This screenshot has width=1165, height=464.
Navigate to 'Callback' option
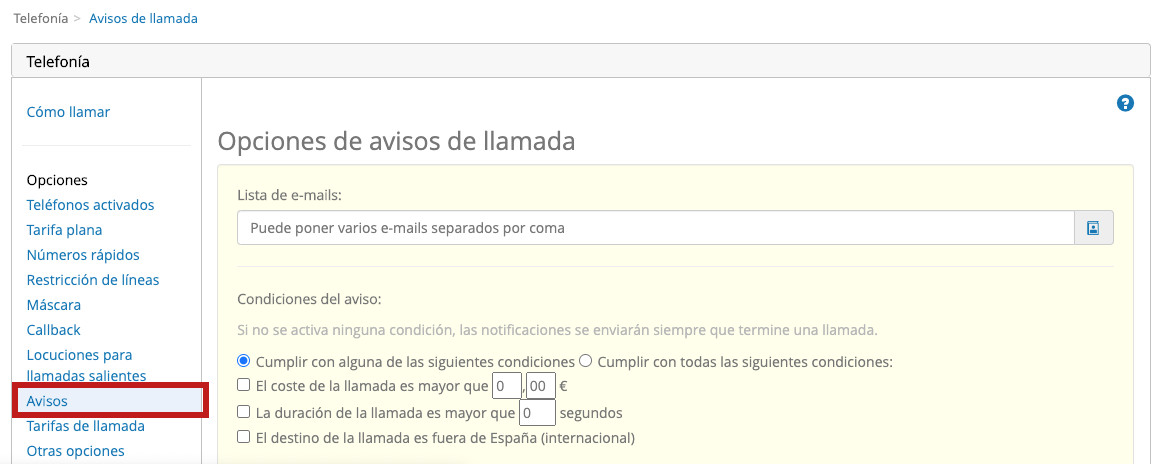point(54,330)
